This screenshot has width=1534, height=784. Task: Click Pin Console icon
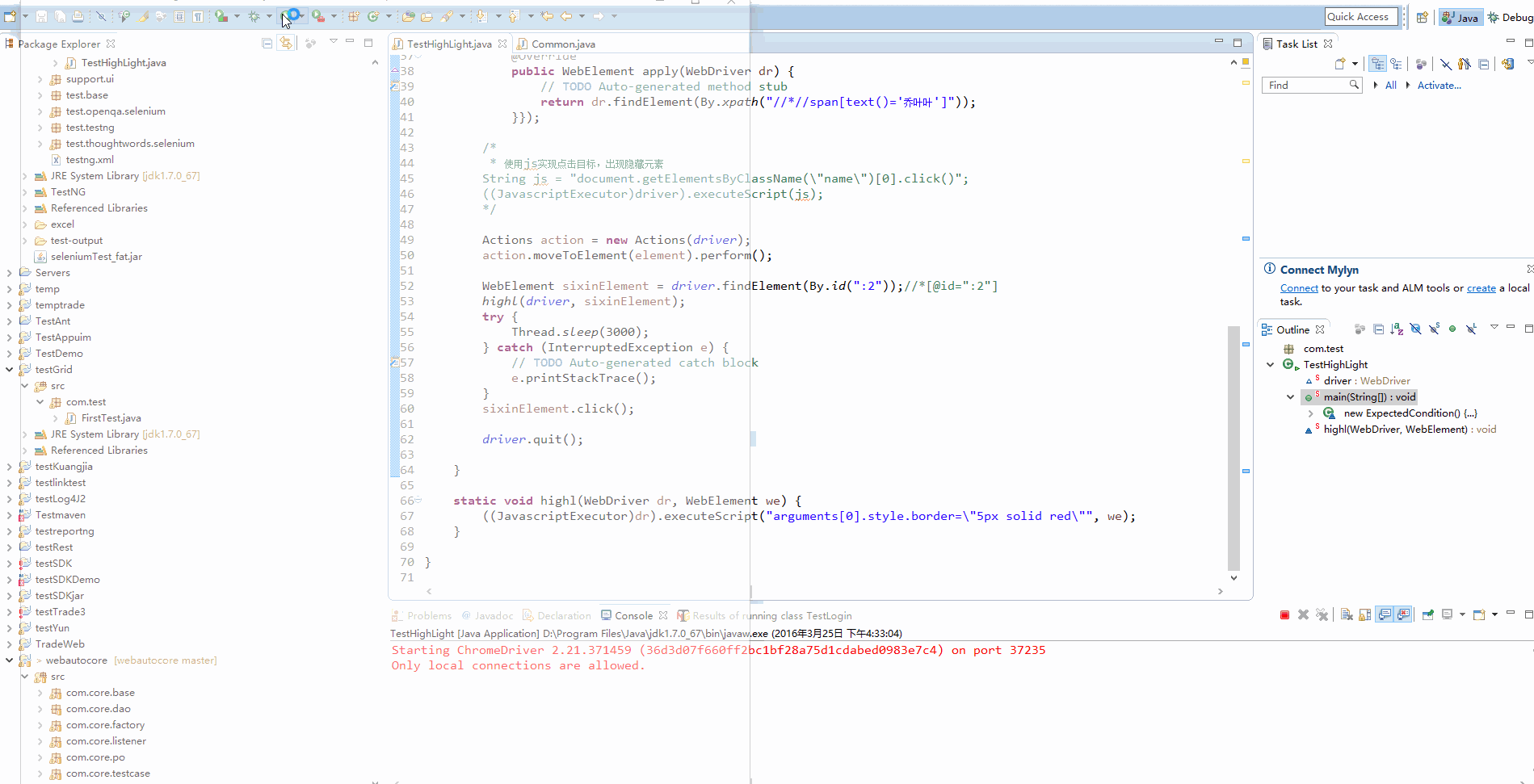(x=1428, y=615)
